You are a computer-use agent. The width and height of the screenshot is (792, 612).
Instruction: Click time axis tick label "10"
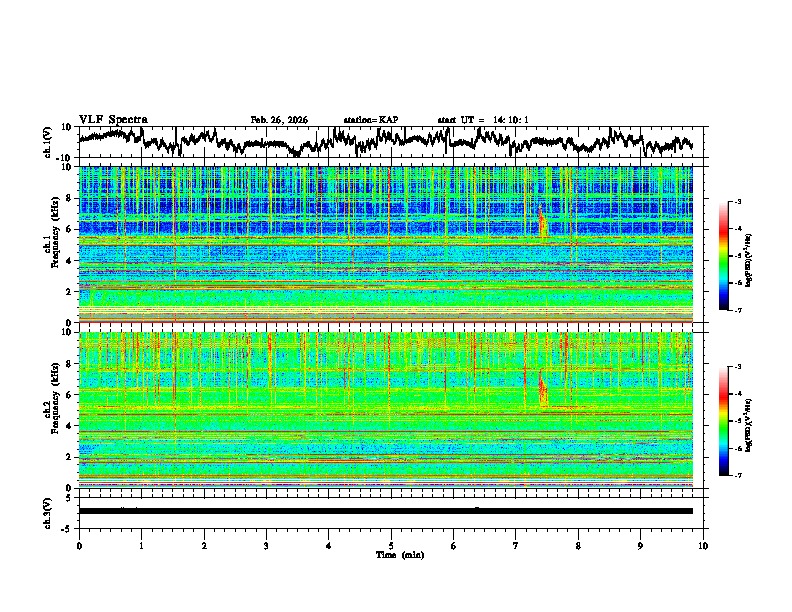point(703,546)
